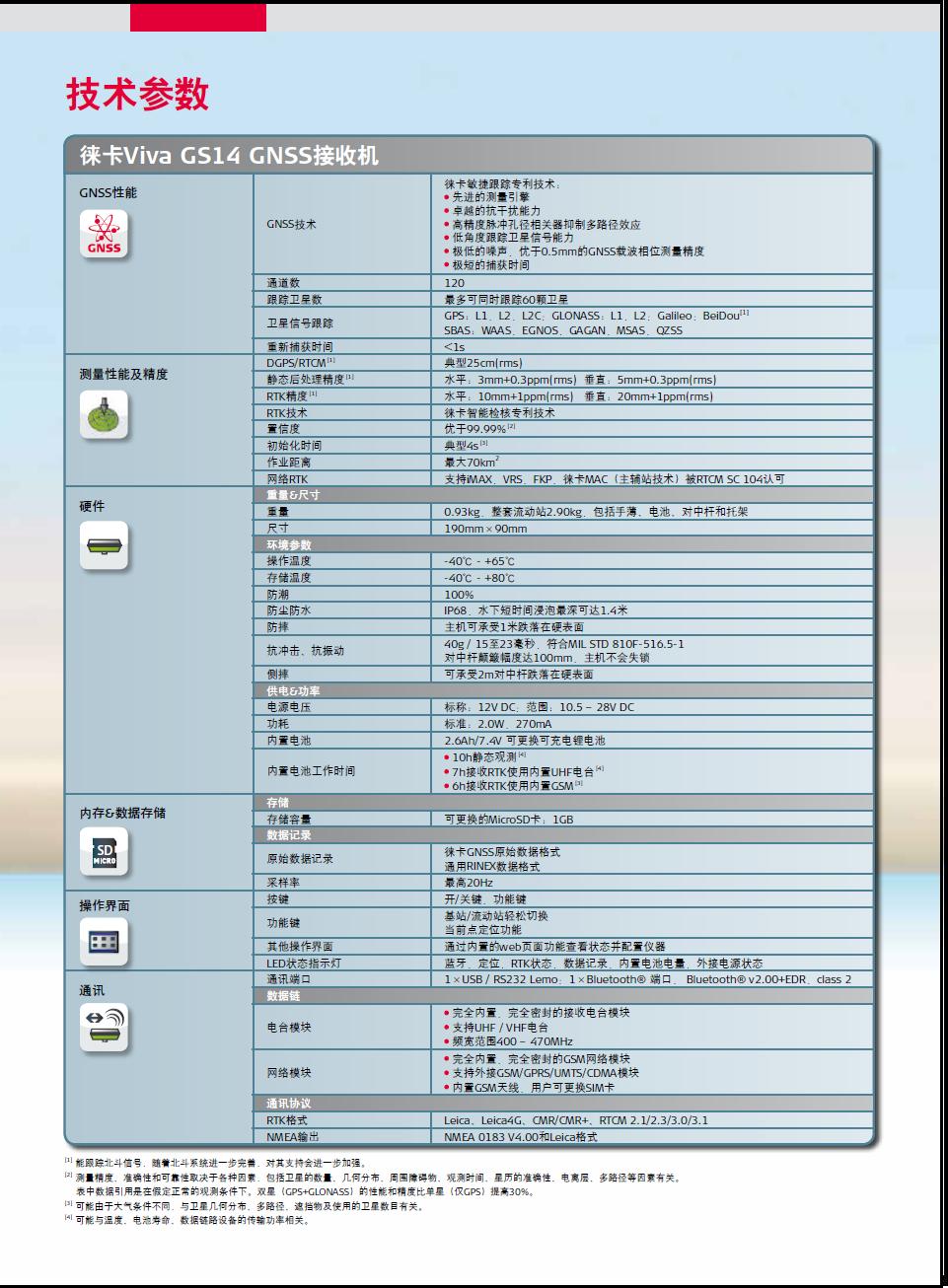Image resolution: width=948 pixels, height=1288 pixels.
Task: Click the 1×USB / RS232 Lemo port cell
Action: (x=652, y=979)
